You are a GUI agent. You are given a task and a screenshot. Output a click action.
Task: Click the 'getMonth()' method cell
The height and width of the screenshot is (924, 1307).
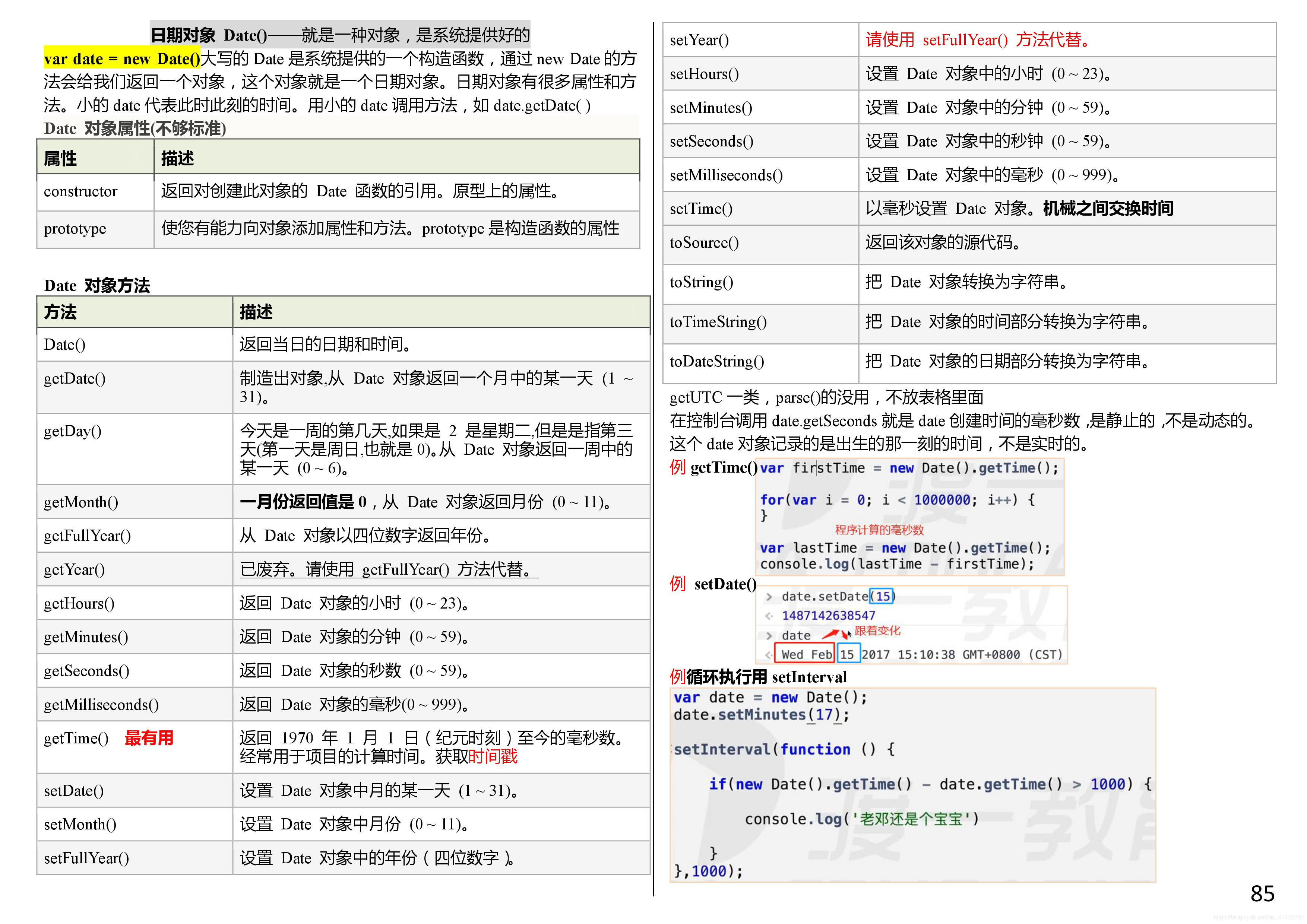(135, 502)
